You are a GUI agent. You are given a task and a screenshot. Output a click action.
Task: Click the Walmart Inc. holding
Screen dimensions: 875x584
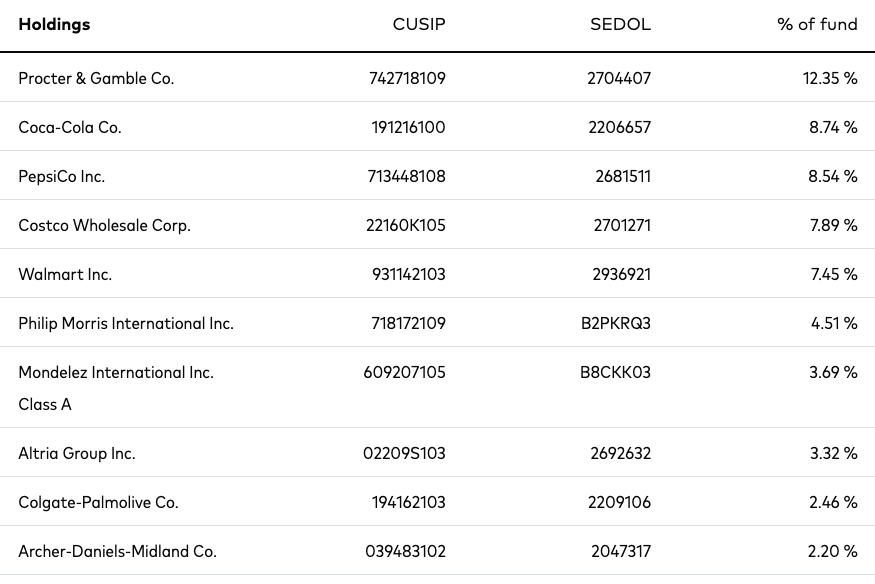coord(65,274)
